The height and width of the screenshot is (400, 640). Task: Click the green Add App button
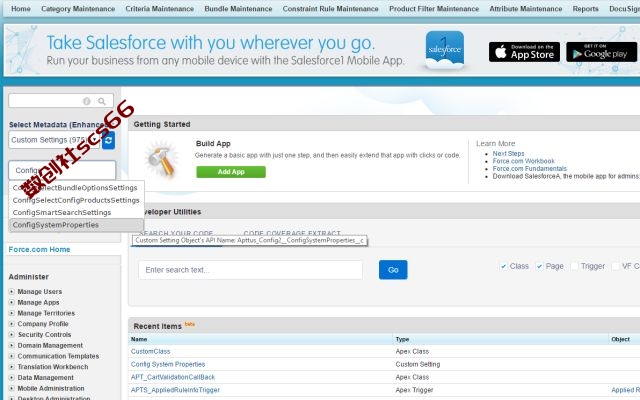pyautogui.click(x=231, y=172)
